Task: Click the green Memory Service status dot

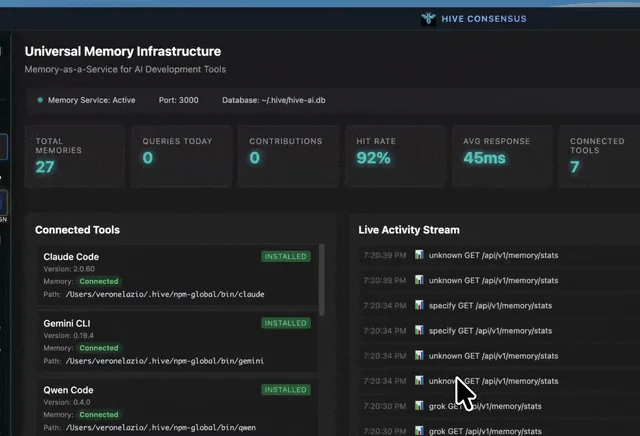Action: (40, 100)
